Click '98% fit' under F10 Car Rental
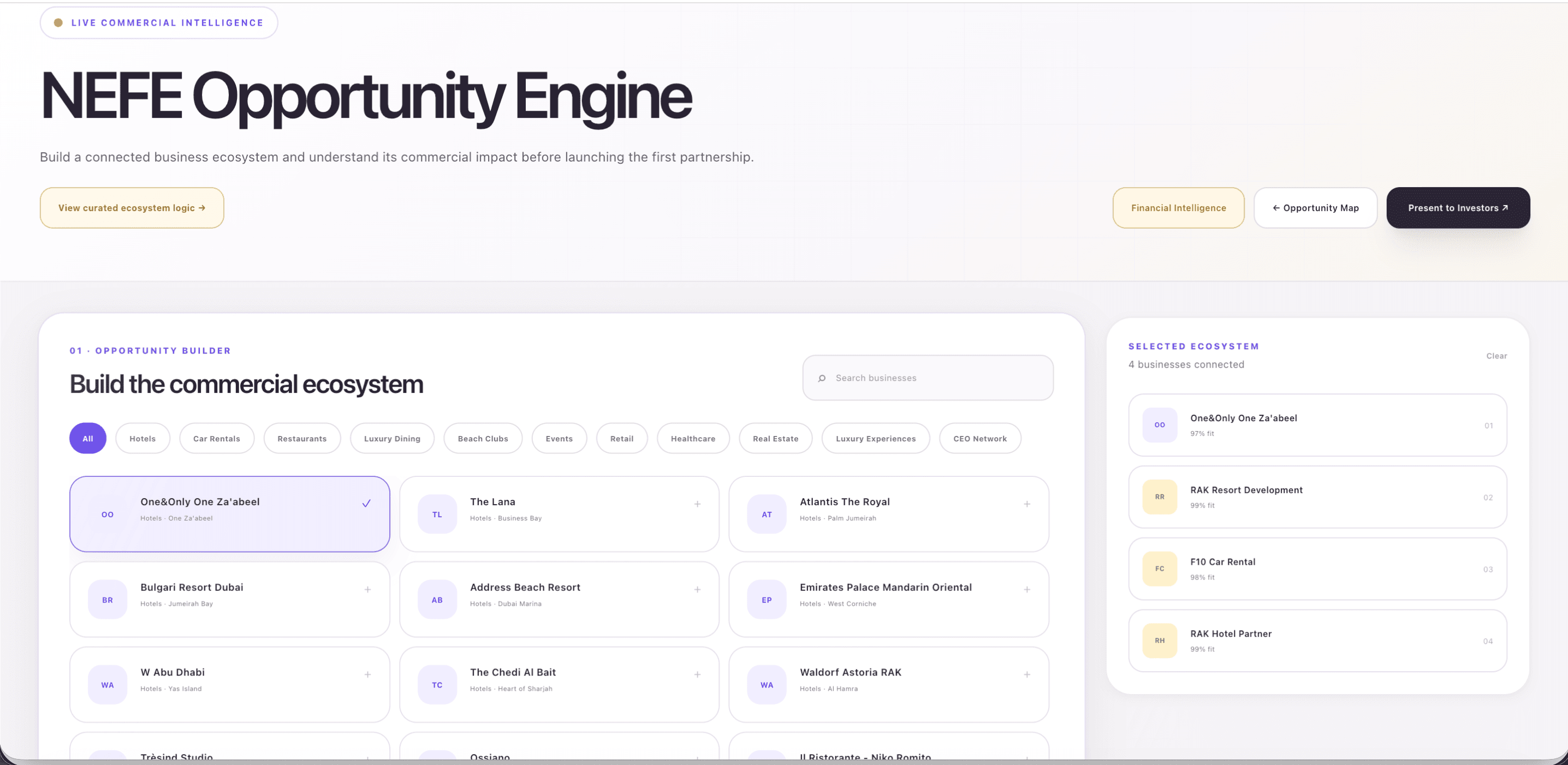The height and width of the screenshot is (765, 1568). coord(1202,577)
